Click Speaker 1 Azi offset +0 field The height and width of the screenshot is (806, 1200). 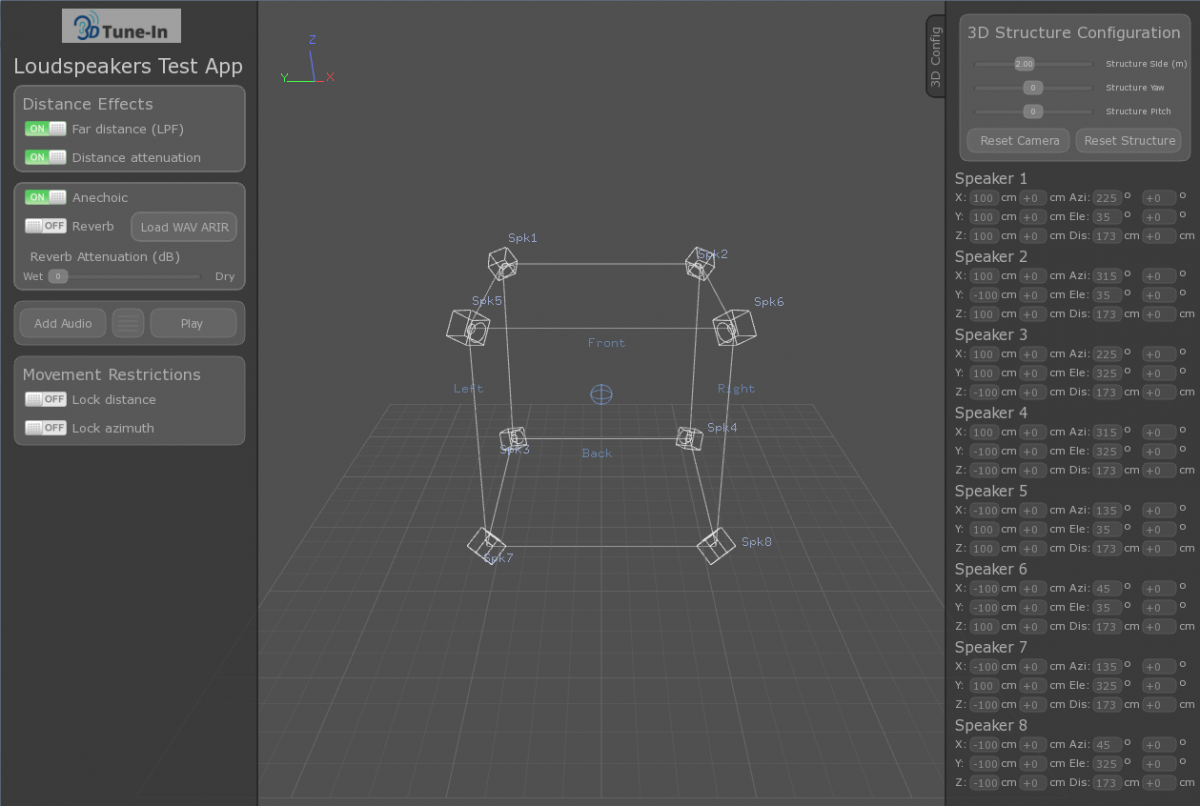[1160, 198]
